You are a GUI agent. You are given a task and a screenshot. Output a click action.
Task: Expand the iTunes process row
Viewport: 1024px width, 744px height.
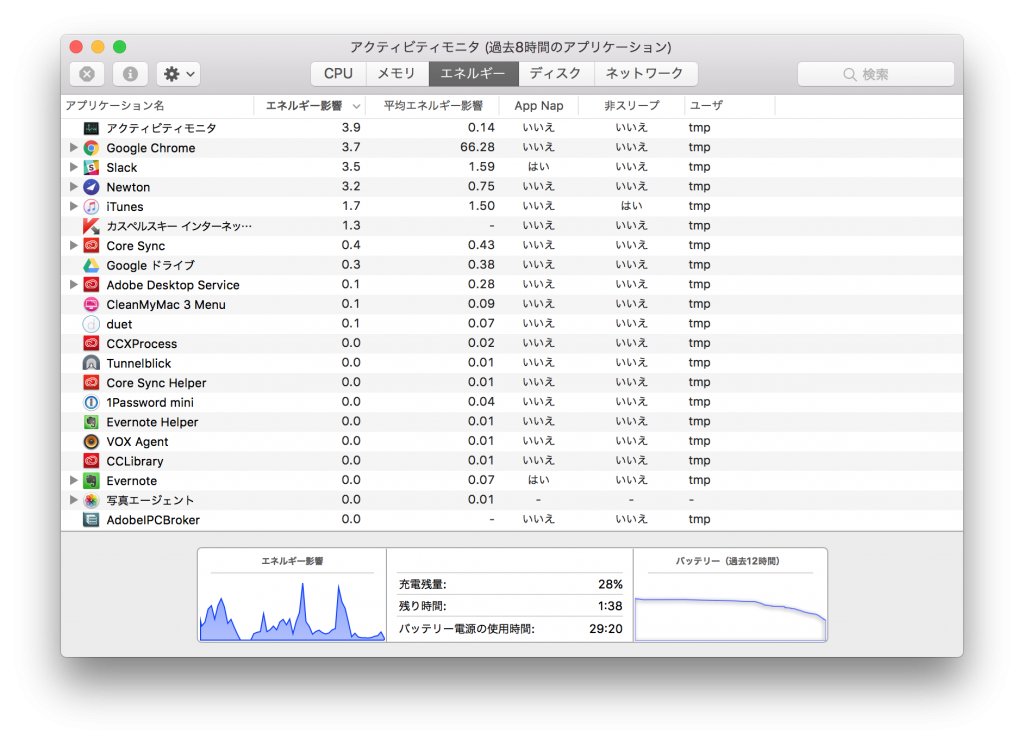tap(74, 206)
